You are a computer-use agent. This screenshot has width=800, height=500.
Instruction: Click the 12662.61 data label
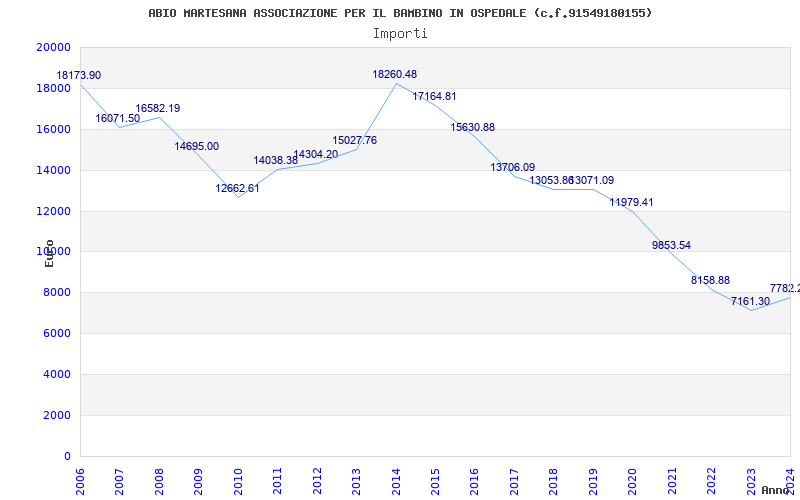click(x=238, y=189)
